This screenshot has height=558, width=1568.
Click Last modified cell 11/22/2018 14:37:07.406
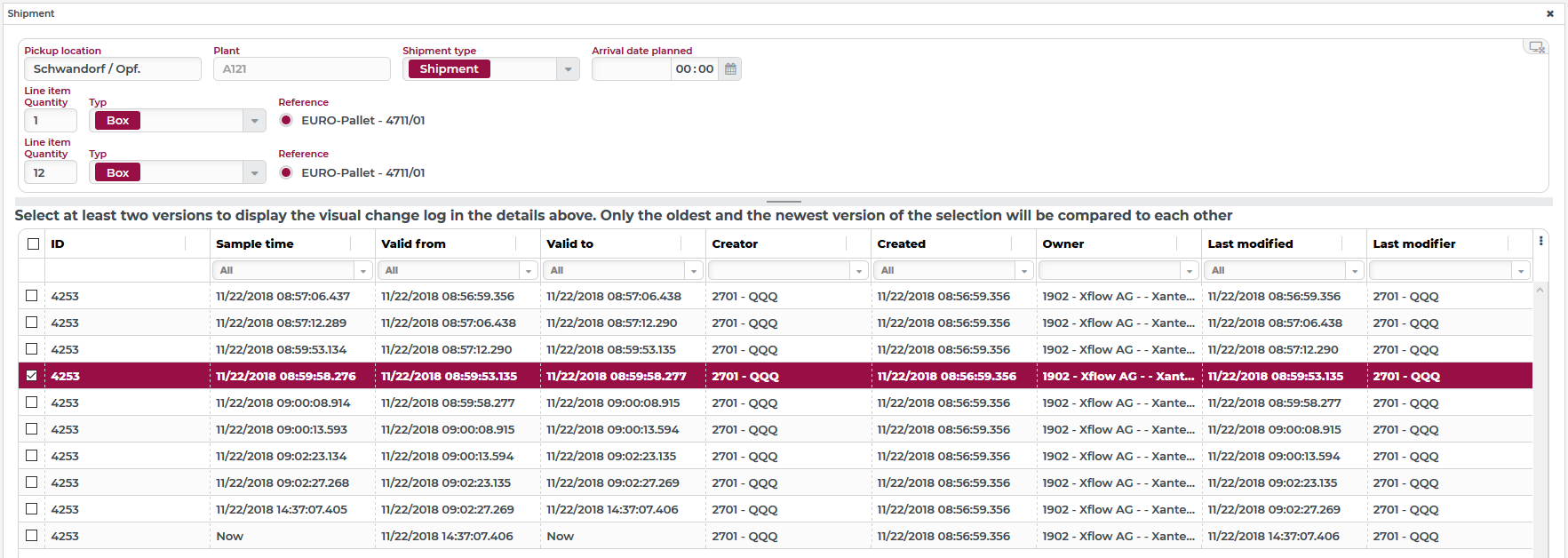coord(1274,536)
